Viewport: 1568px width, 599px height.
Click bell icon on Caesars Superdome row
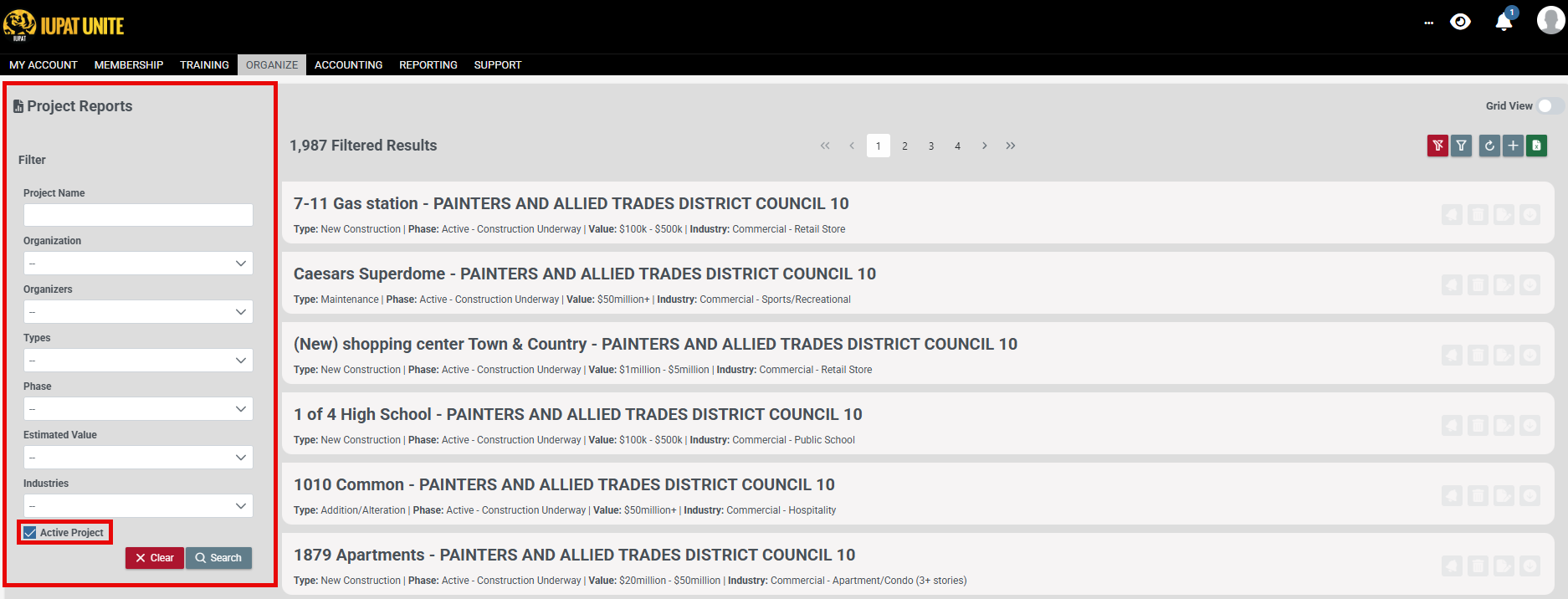[x=1452, y=285]
